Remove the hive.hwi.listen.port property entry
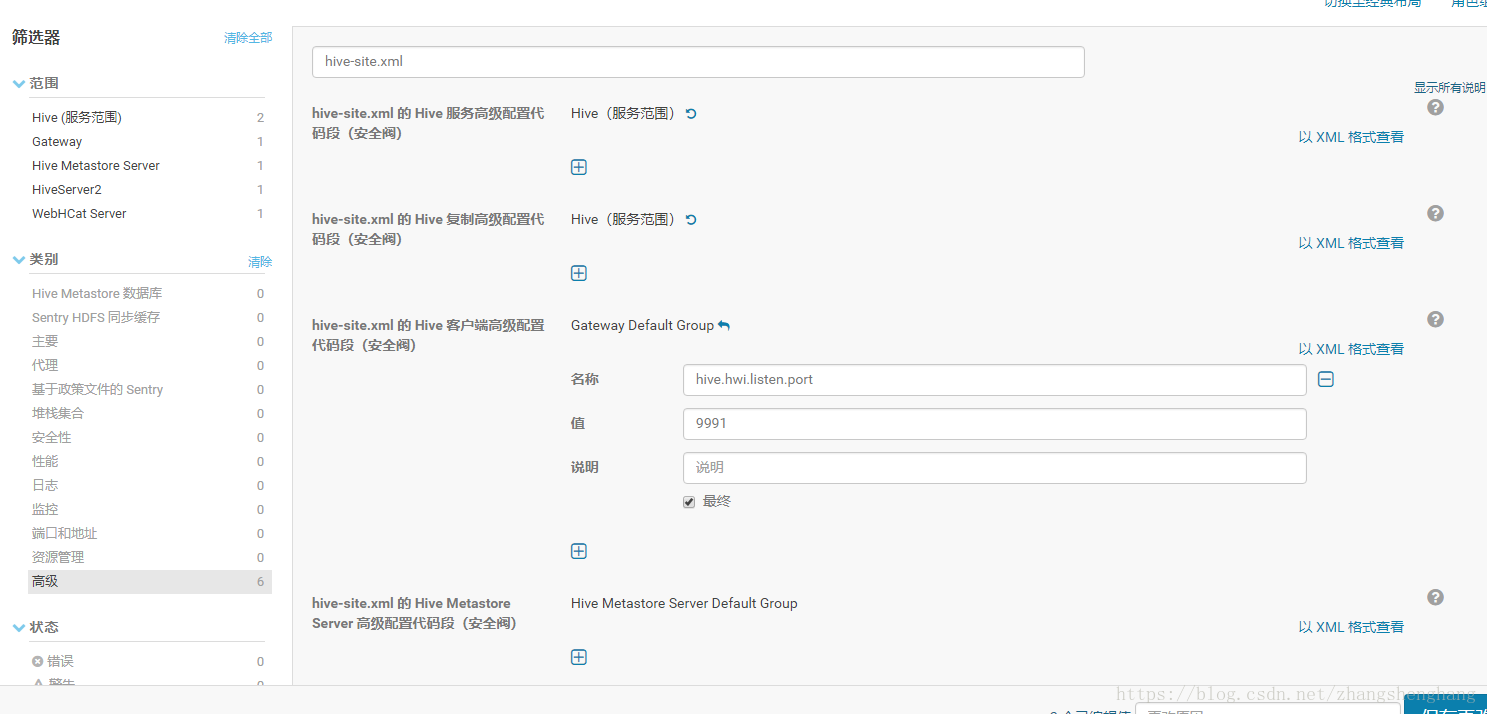Screen dimensions: 1487x714 (x=1325, y=379)
